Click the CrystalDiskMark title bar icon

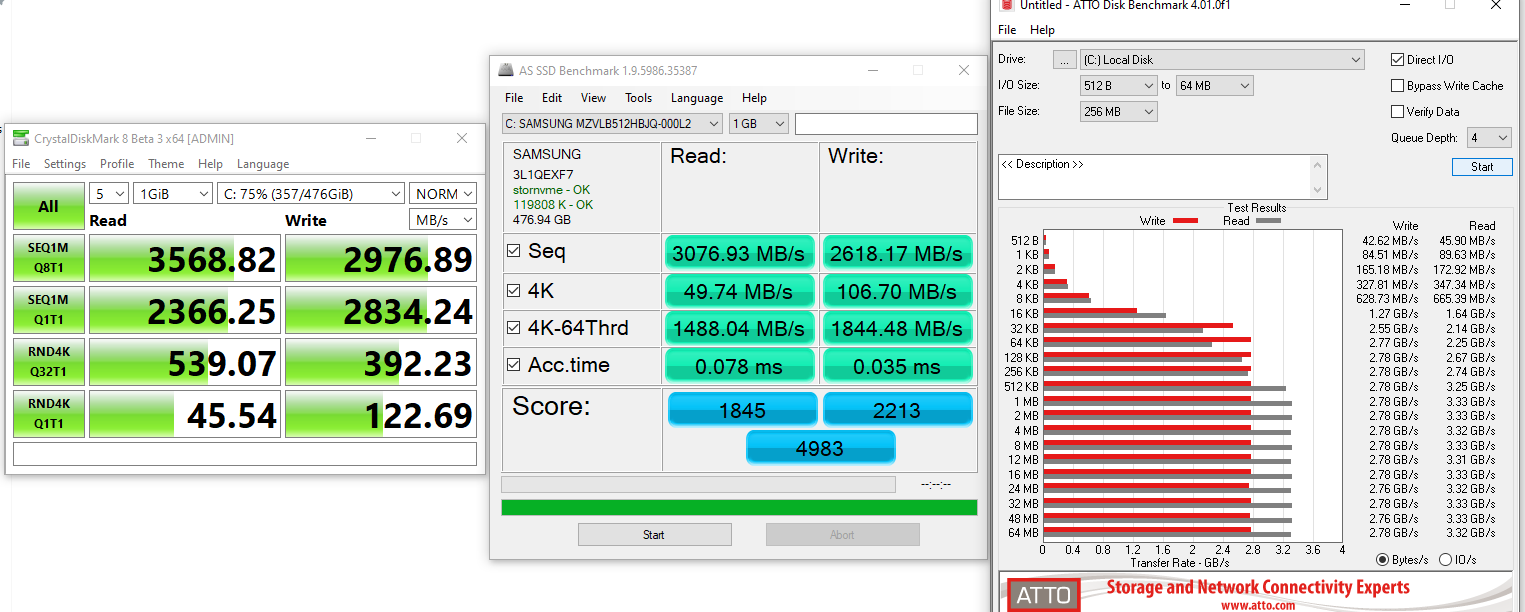tap(20, 138)
